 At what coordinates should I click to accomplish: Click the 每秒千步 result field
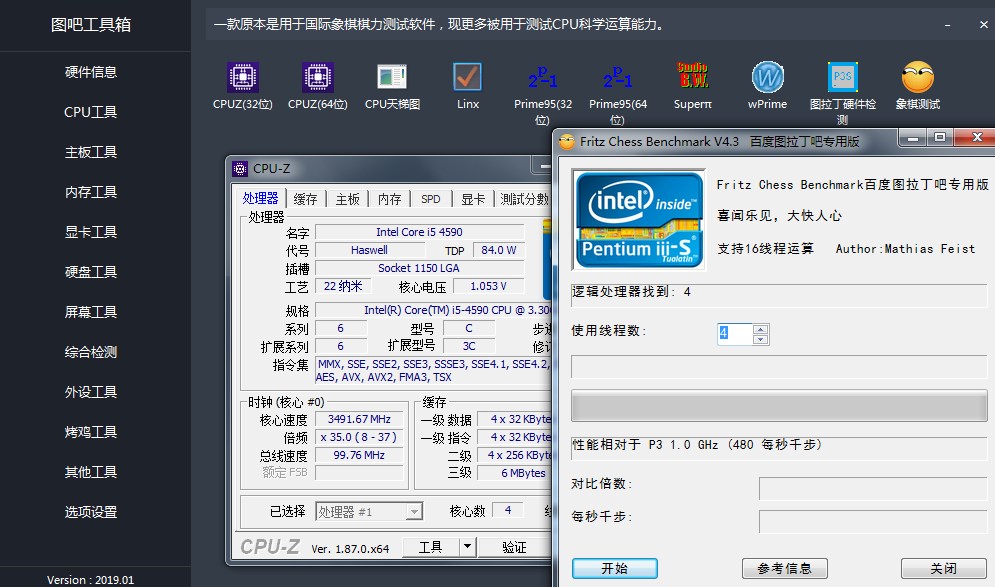coord(873,522)
